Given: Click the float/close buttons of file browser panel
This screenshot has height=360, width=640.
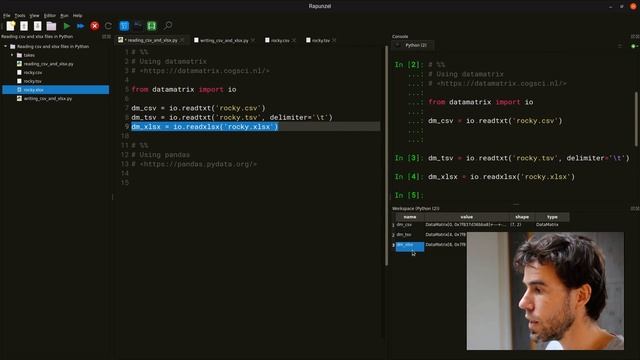Looking at the screenshot, I should click(106, 36).
